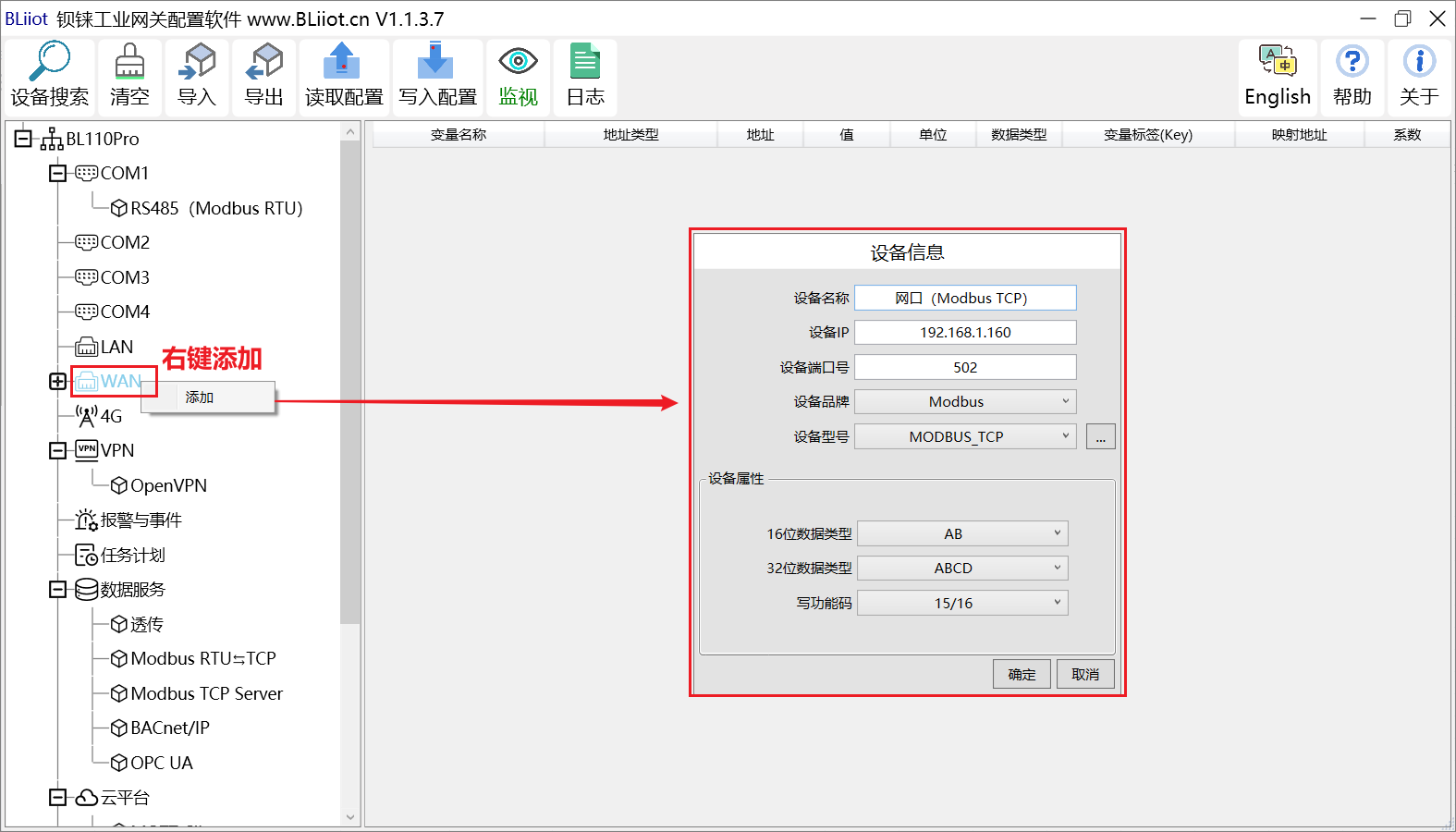Collapse the 云平台 tree node
The width and height of the screenshot is (1456, 832).
pos(57,797)
